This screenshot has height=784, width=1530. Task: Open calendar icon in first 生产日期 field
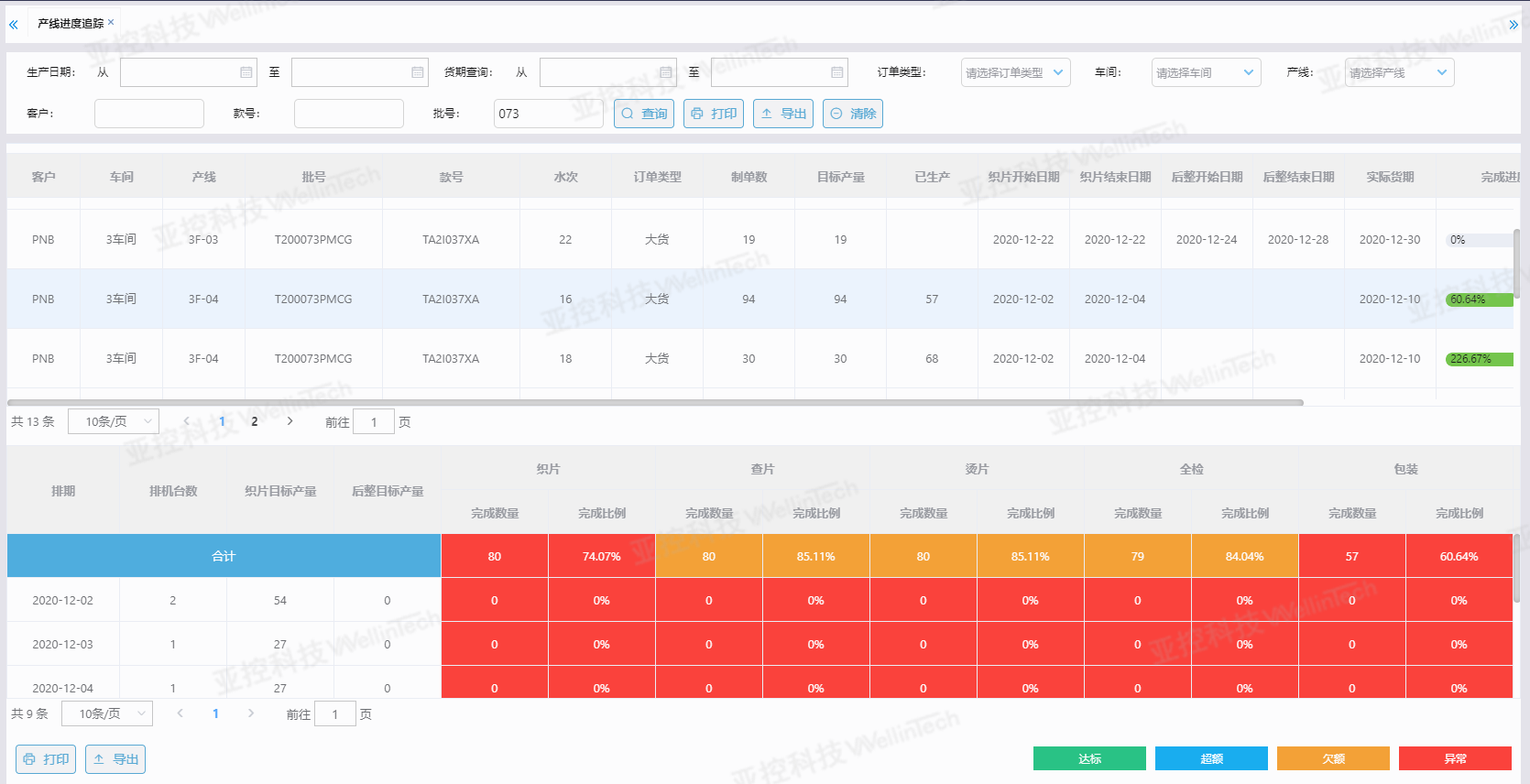(x=246, y=72)
